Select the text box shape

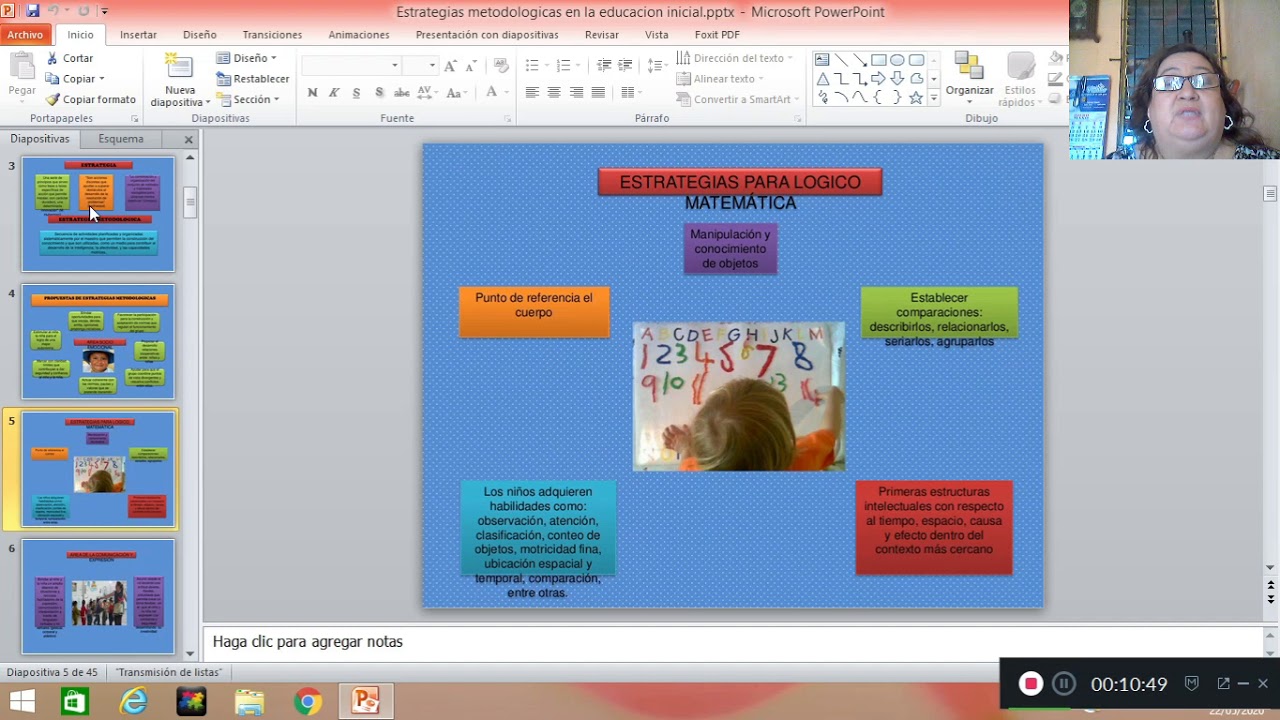coord(822,60)
